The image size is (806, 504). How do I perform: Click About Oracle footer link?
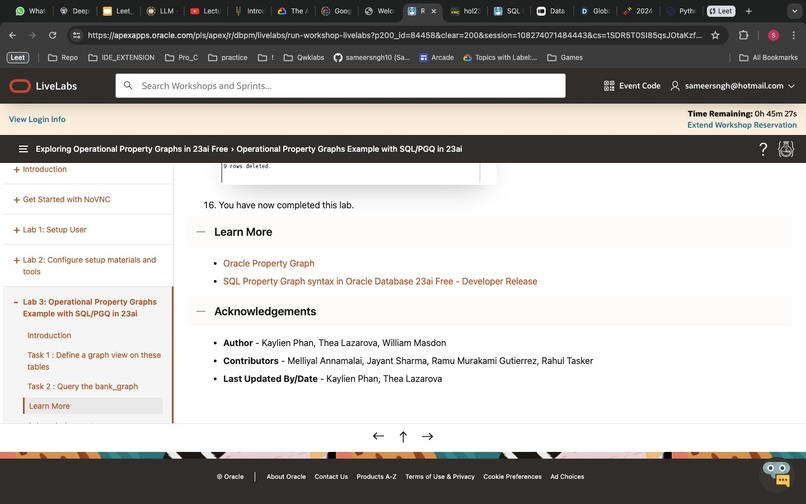[286, 477]
